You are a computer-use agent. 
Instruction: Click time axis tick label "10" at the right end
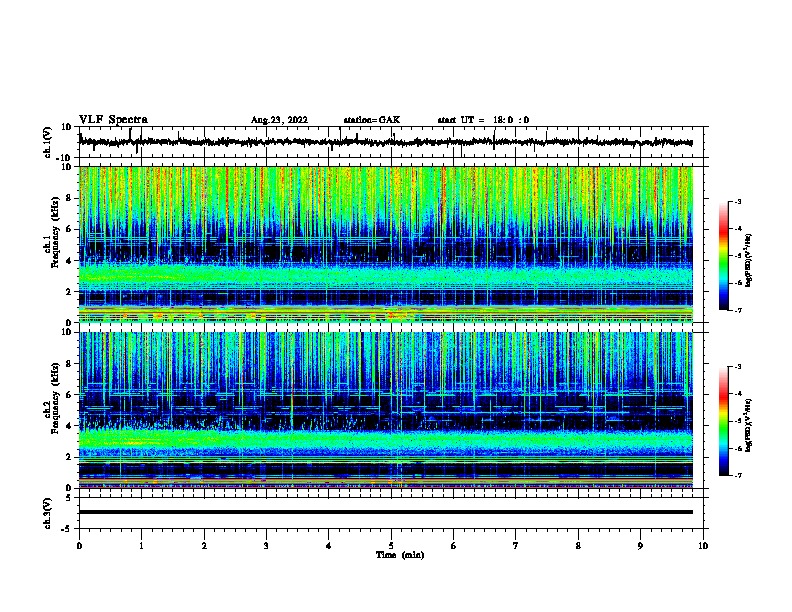(x=703, y=546)
